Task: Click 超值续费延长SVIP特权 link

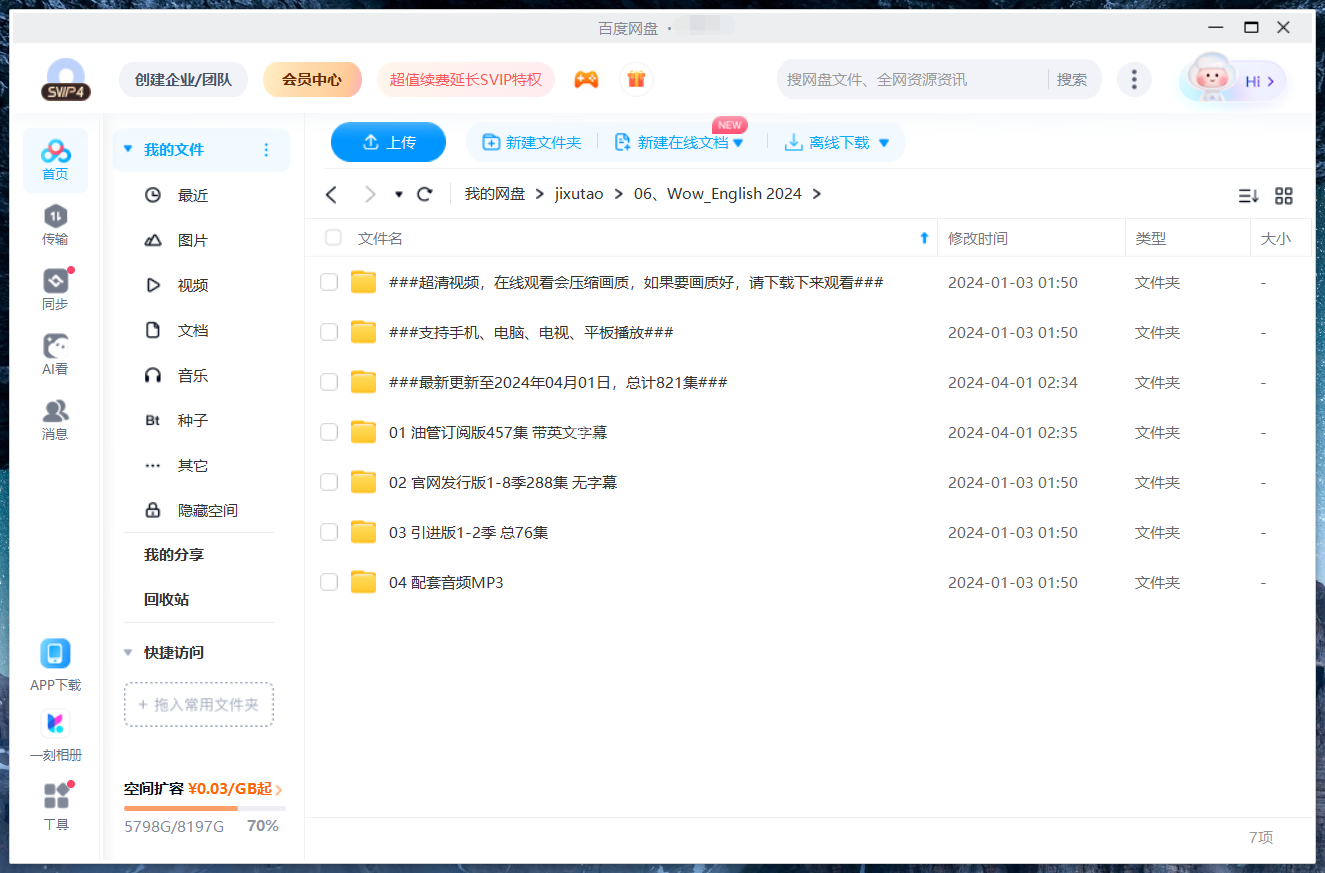Action: coord(466,79)
